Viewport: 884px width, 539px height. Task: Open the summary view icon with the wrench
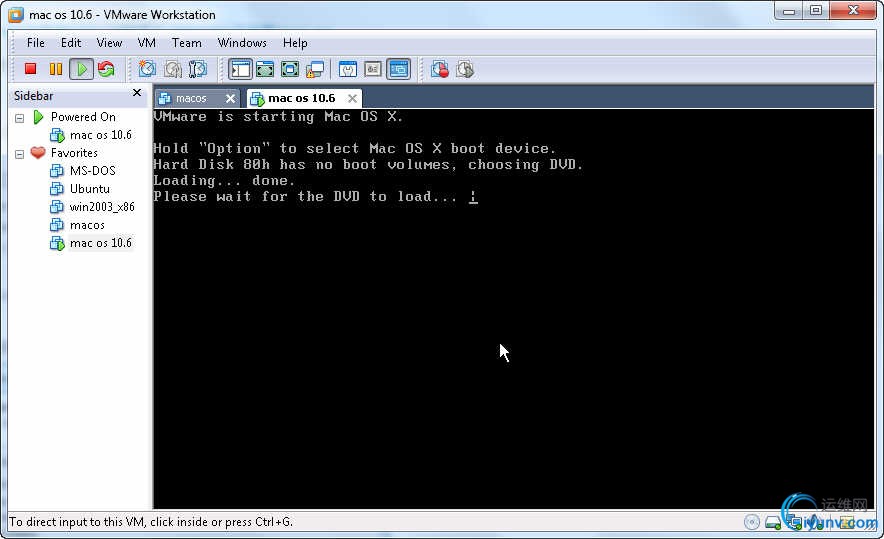pos(348,69)
